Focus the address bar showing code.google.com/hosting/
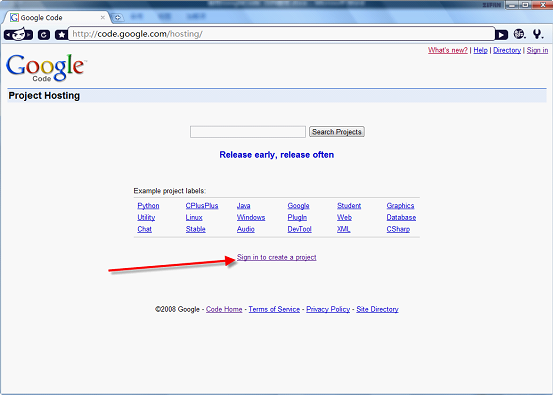 point(281,34)
